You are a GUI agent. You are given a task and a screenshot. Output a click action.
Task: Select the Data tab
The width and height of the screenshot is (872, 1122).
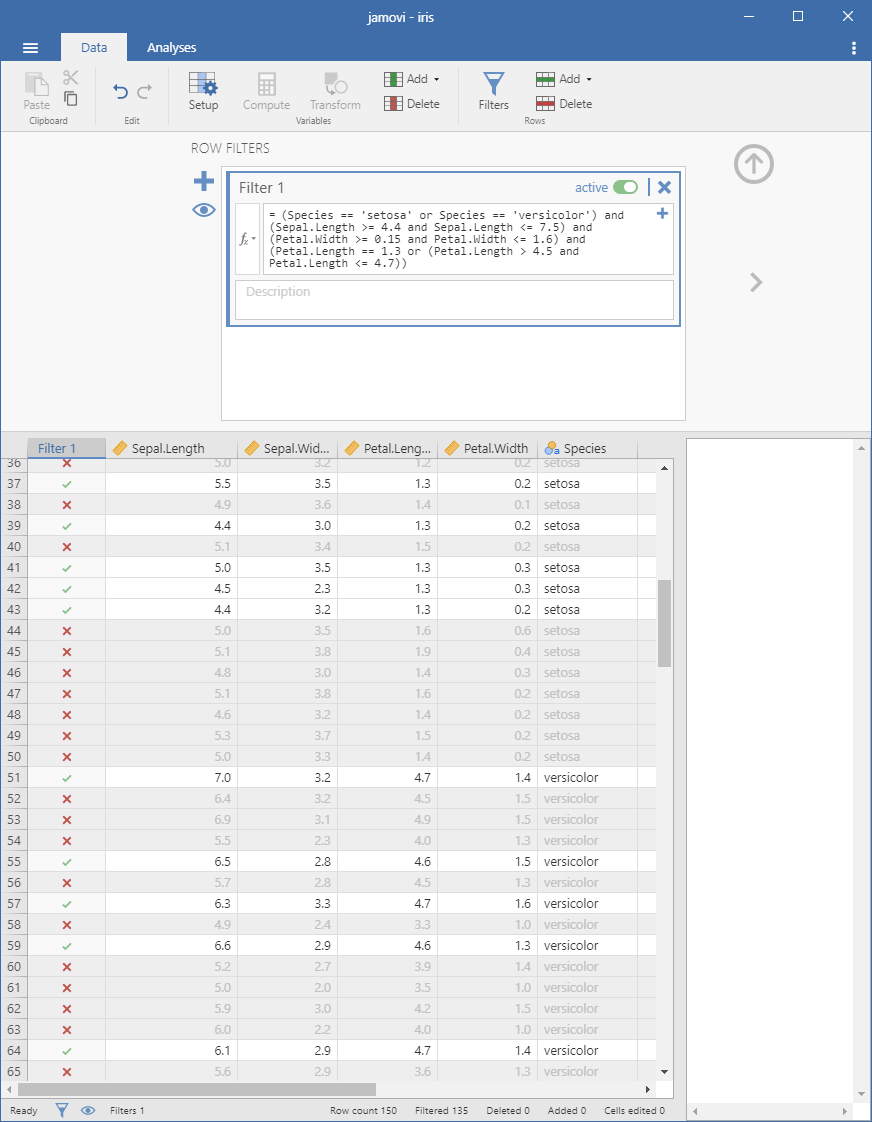coord(94,47)
